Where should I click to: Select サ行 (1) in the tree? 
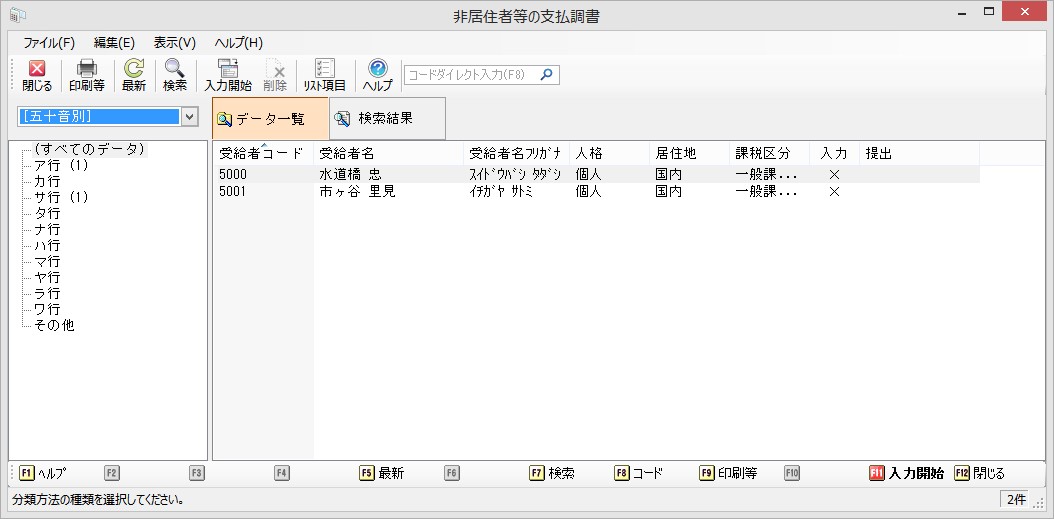point(61,198)
